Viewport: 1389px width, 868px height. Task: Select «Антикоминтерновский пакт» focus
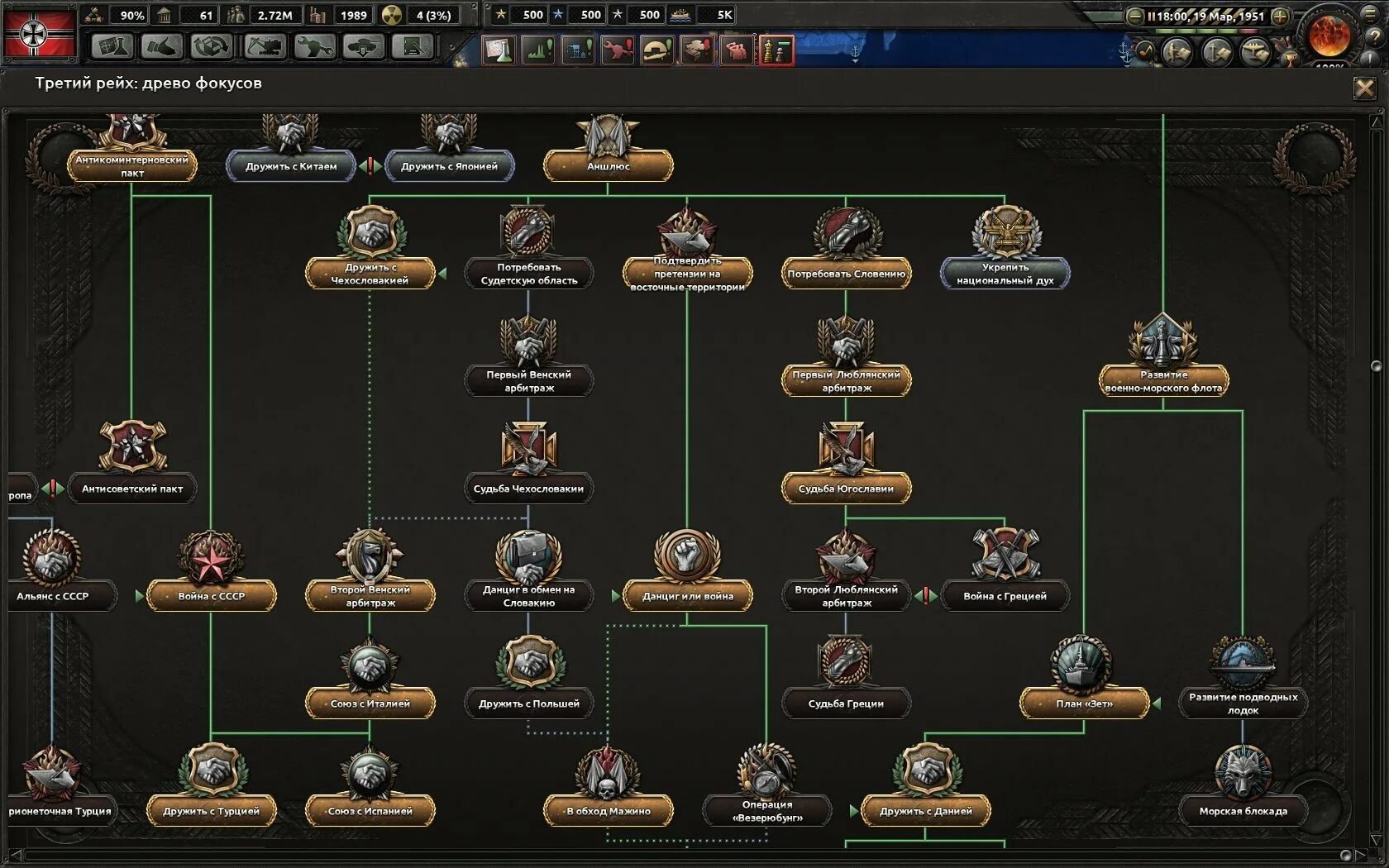[x=132, y=166]
